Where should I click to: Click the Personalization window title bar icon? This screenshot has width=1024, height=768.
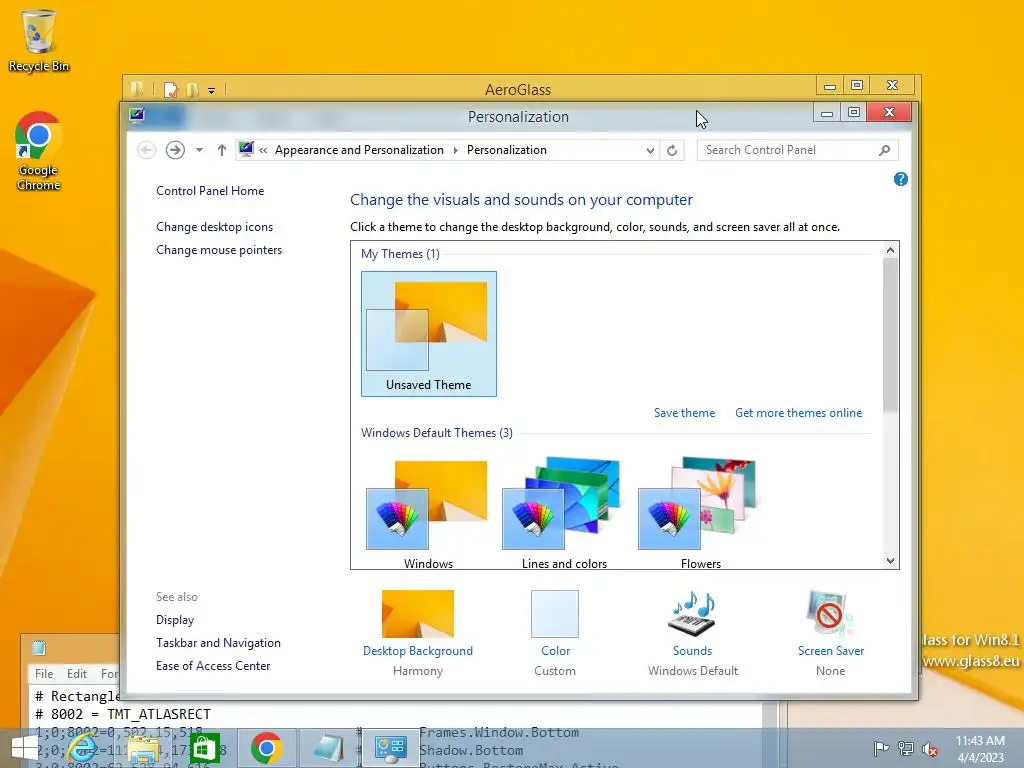coord(137,115)
